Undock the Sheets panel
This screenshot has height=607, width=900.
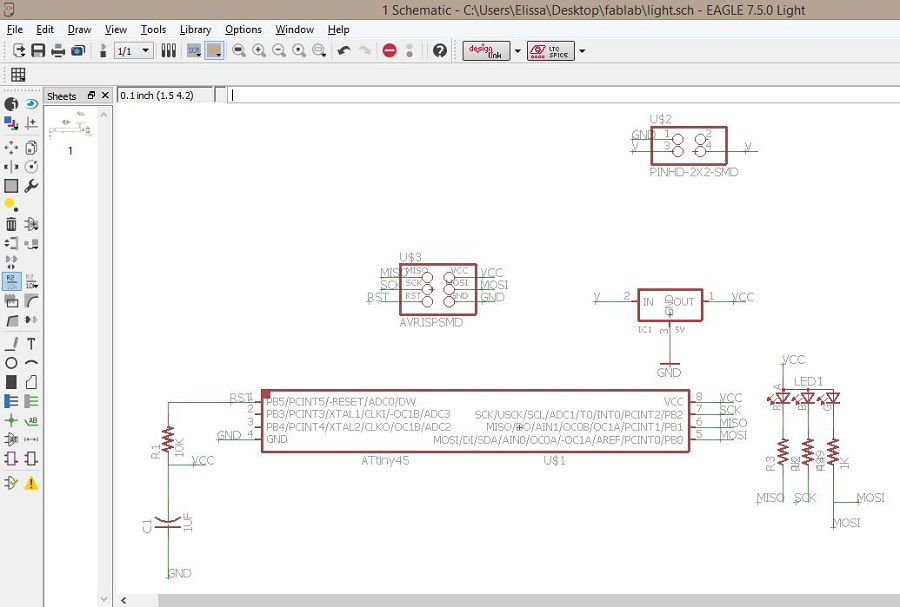pos(91,95)
